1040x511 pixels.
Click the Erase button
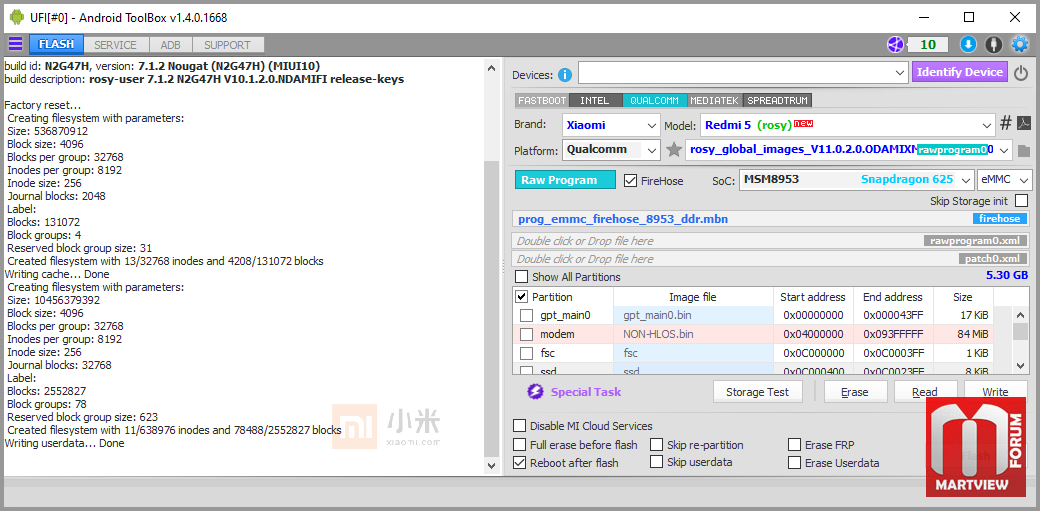click(x=854, y=392)
